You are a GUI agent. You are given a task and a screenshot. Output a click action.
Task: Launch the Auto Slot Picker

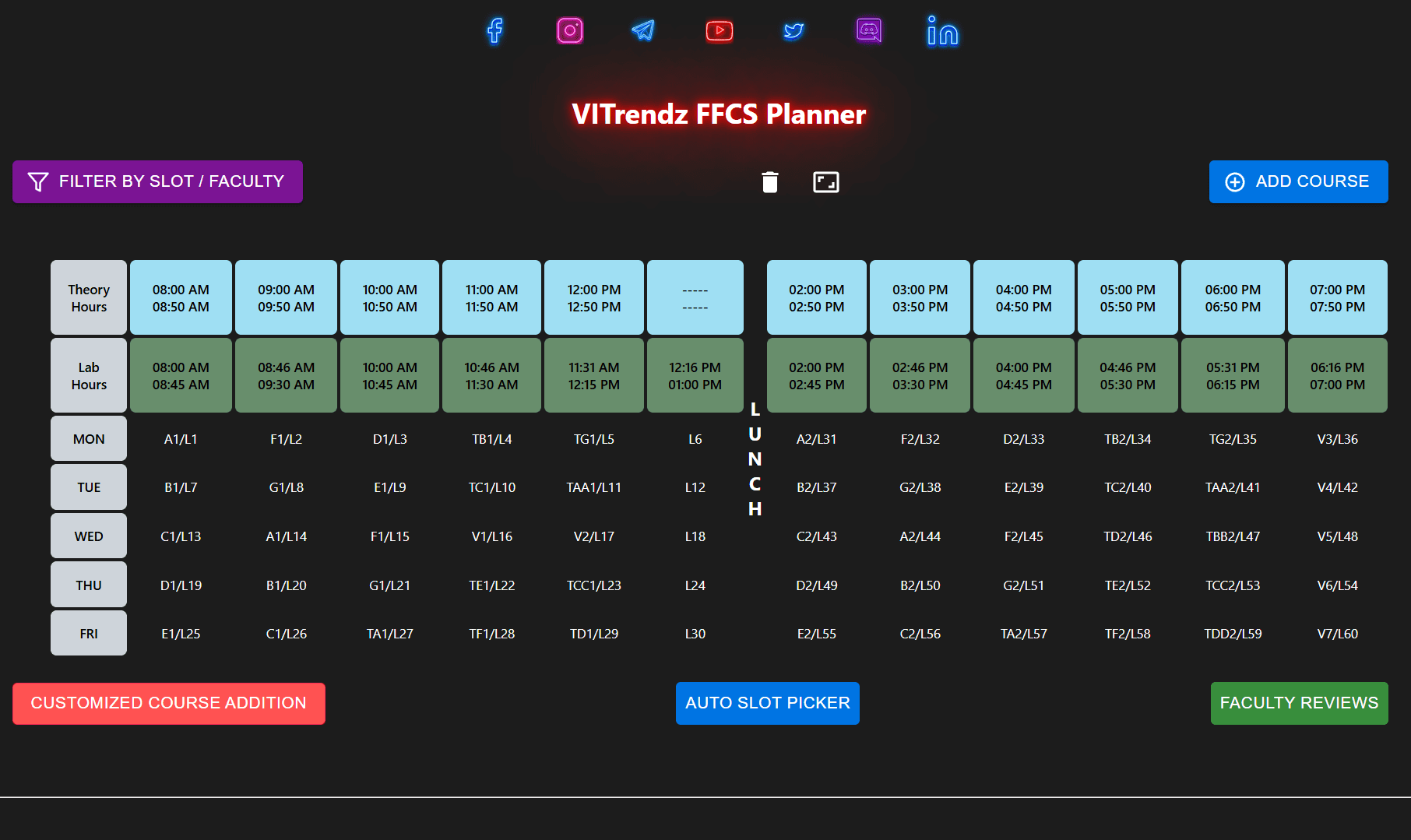[x=767, y=703]
